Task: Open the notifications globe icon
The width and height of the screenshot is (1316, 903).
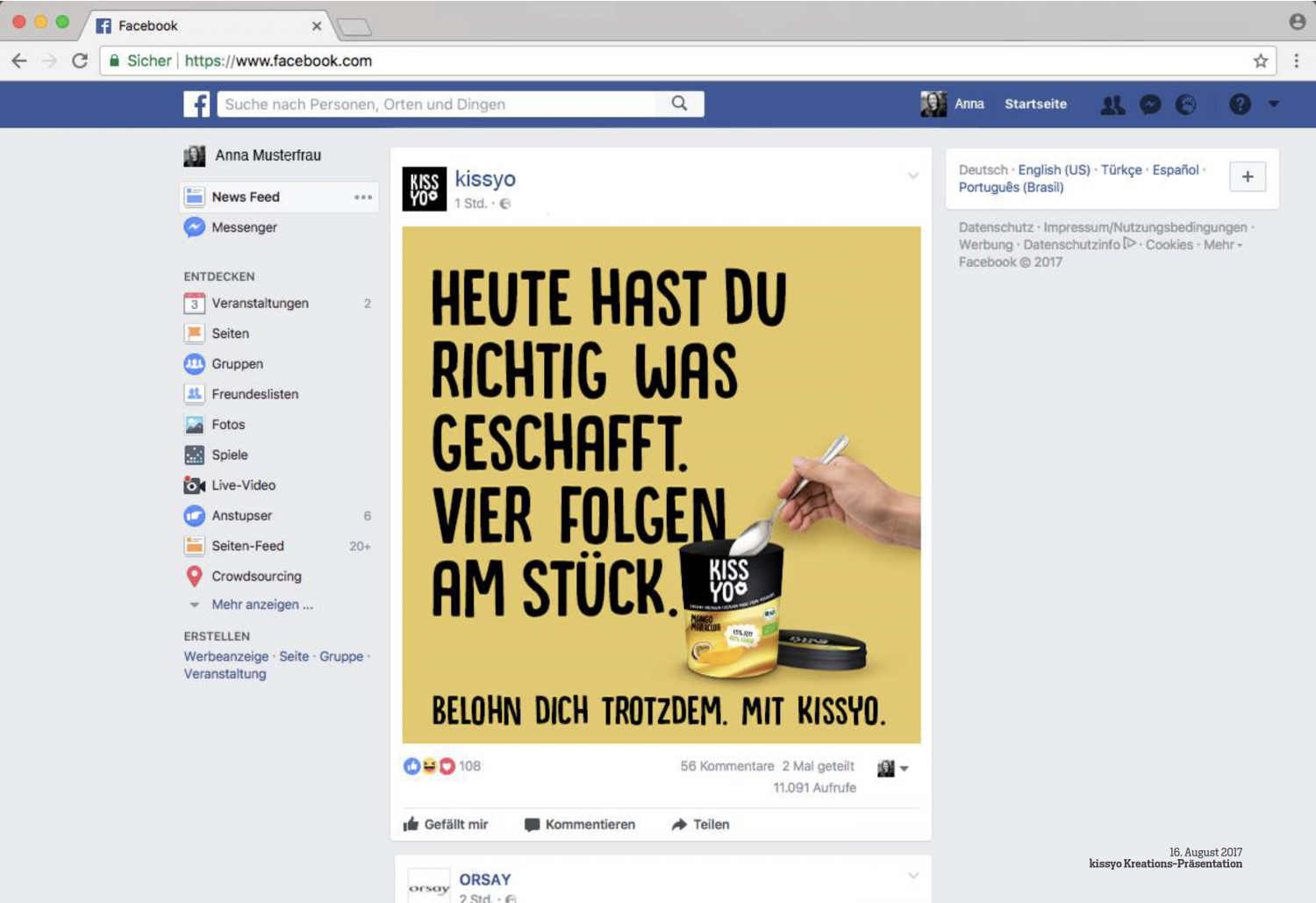Action: tap(1186, 104)
